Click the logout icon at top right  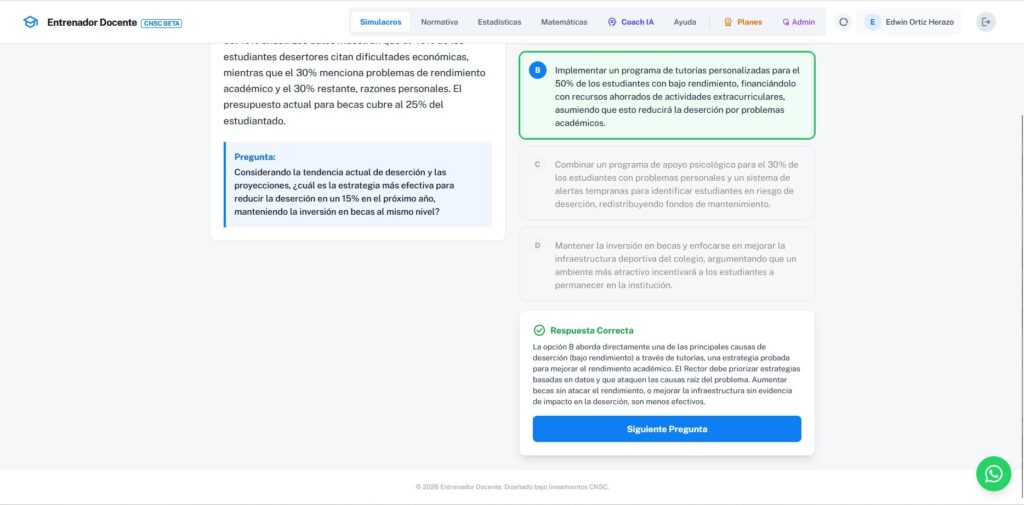(x=986, y=22)
